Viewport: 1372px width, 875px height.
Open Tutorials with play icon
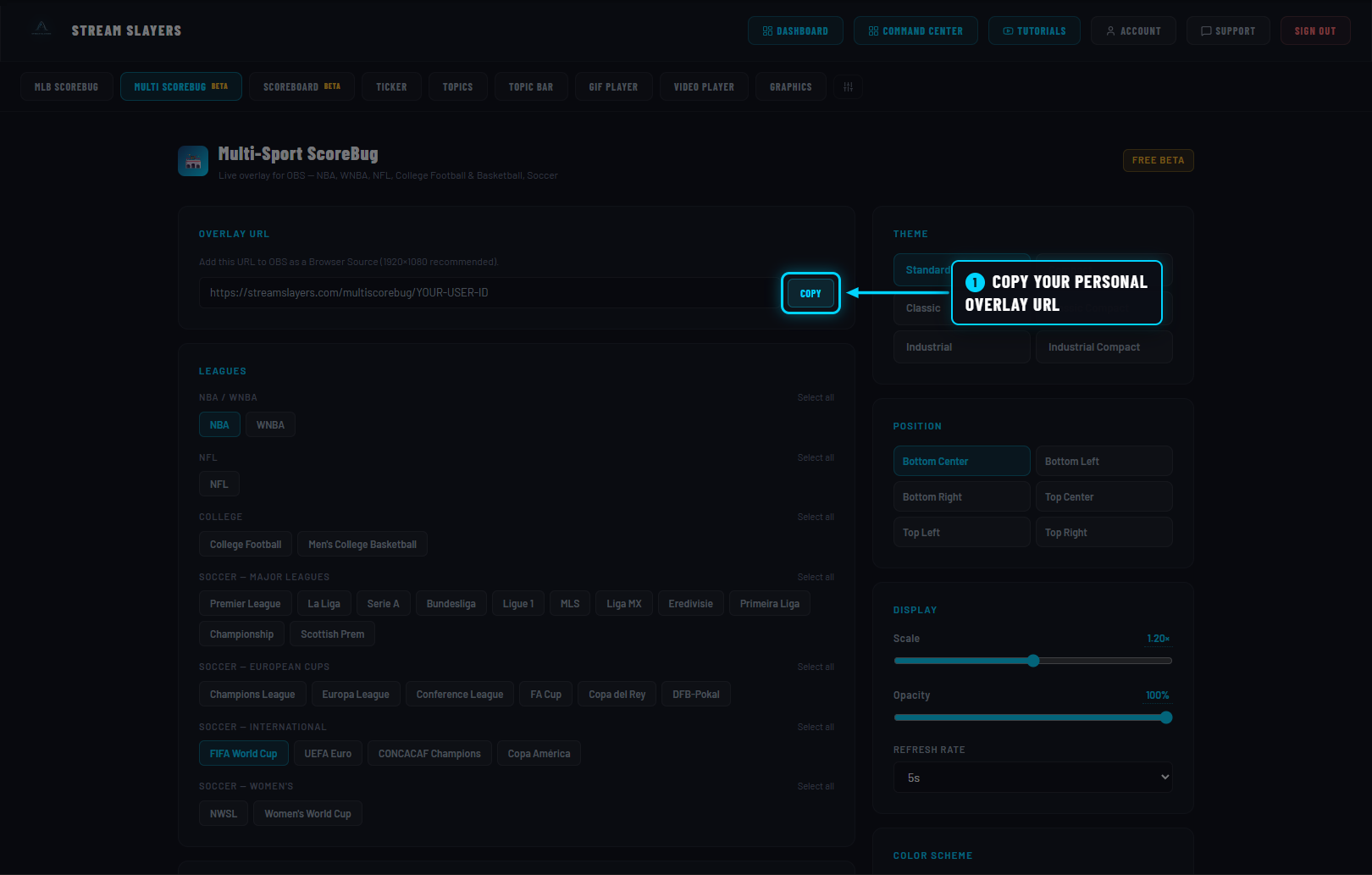pyautogui.click(x=1034, y=30)
